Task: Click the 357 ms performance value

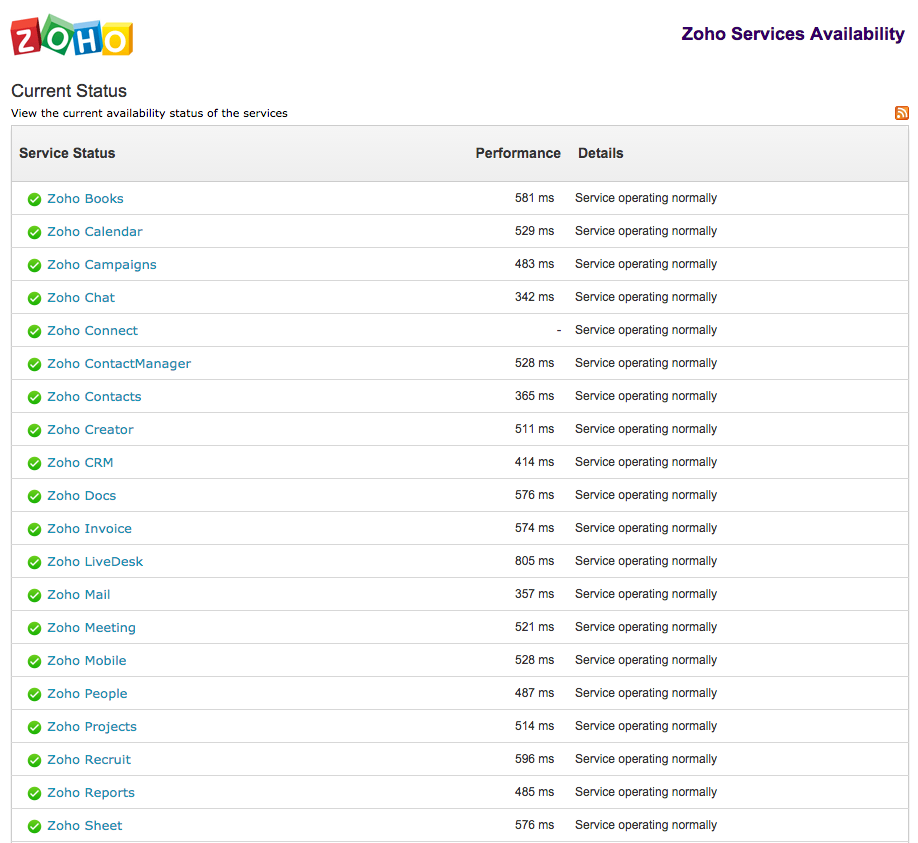Action: point(535,594)
